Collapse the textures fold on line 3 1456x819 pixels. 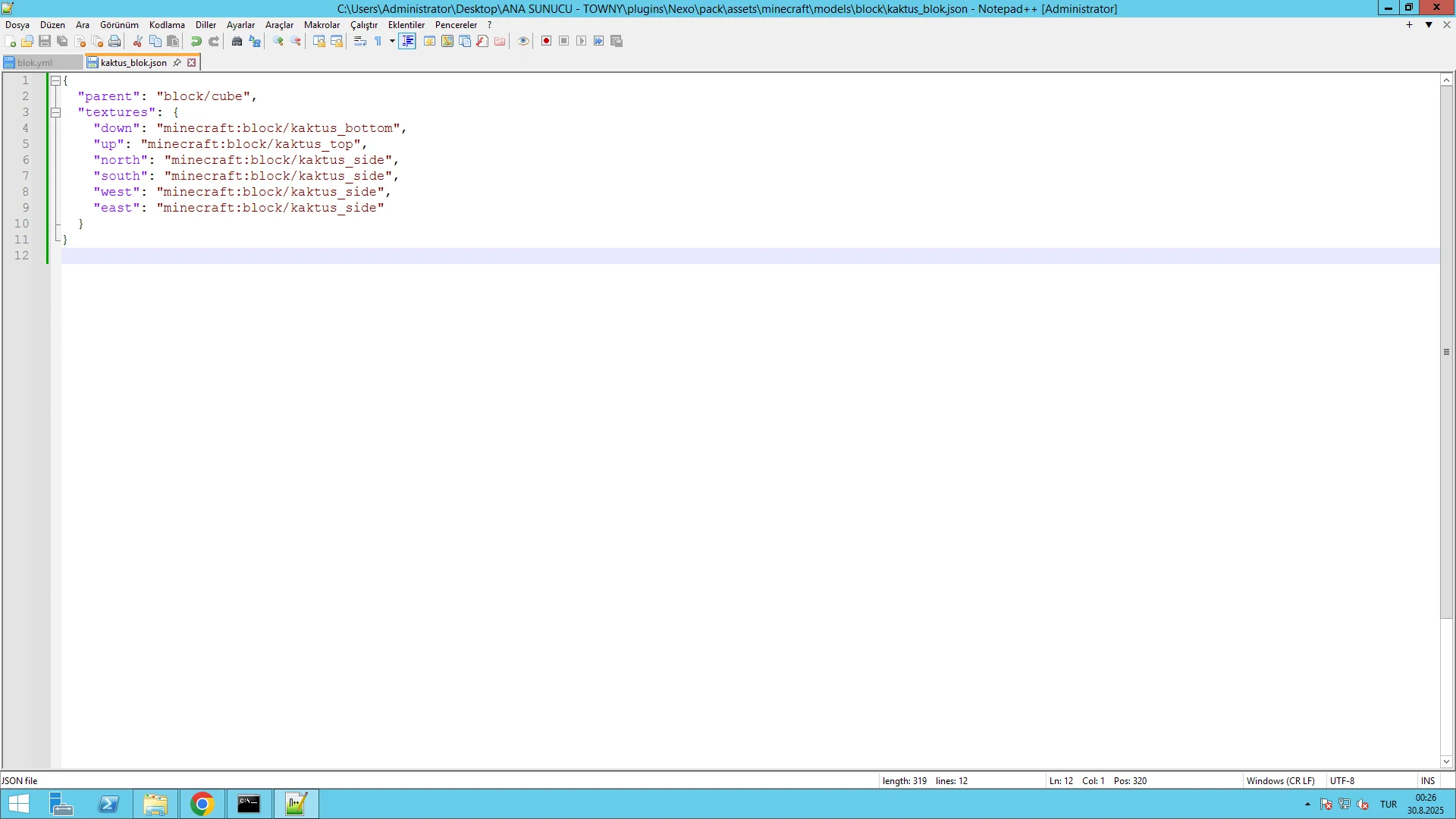click(x=55, y=112)
